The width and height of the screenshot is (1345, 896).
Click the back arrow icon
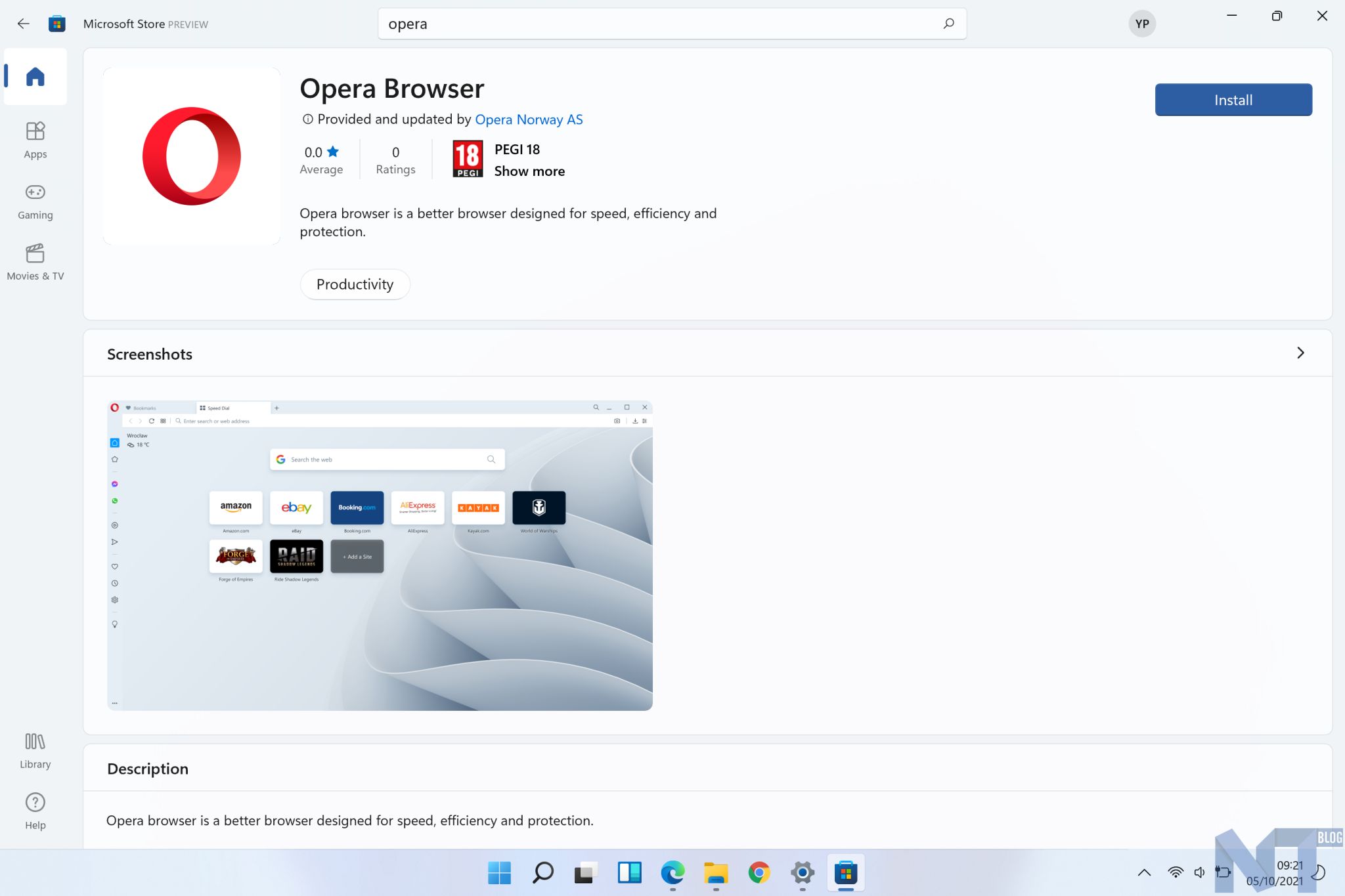pyautogui.click(x=24, y=24)
